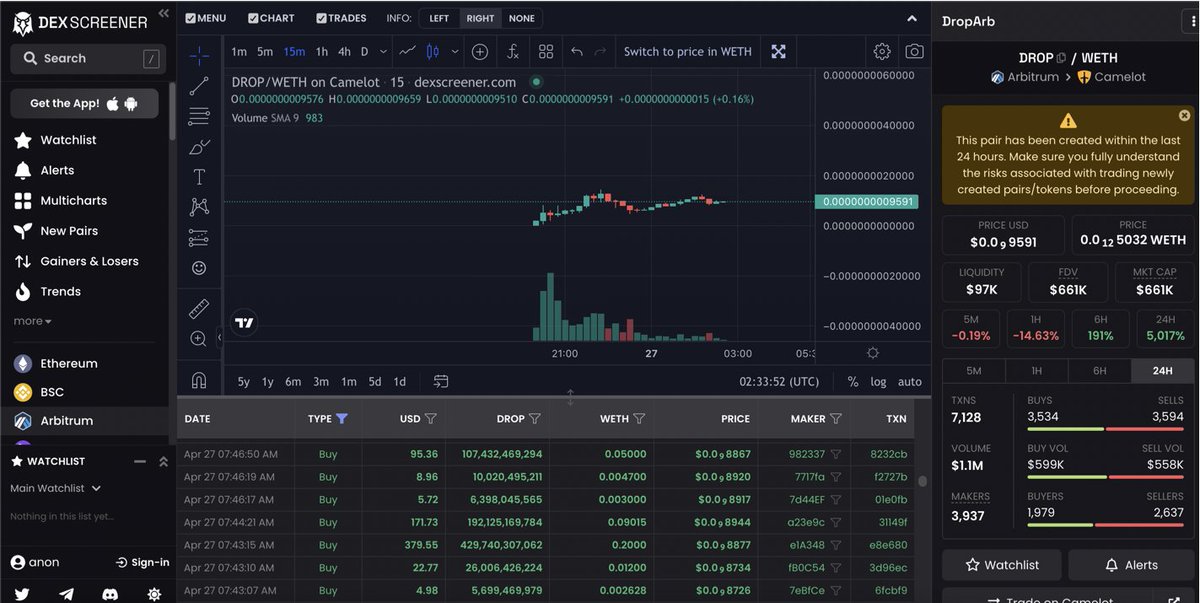Select the 15m timeframe

coord(294,51)
